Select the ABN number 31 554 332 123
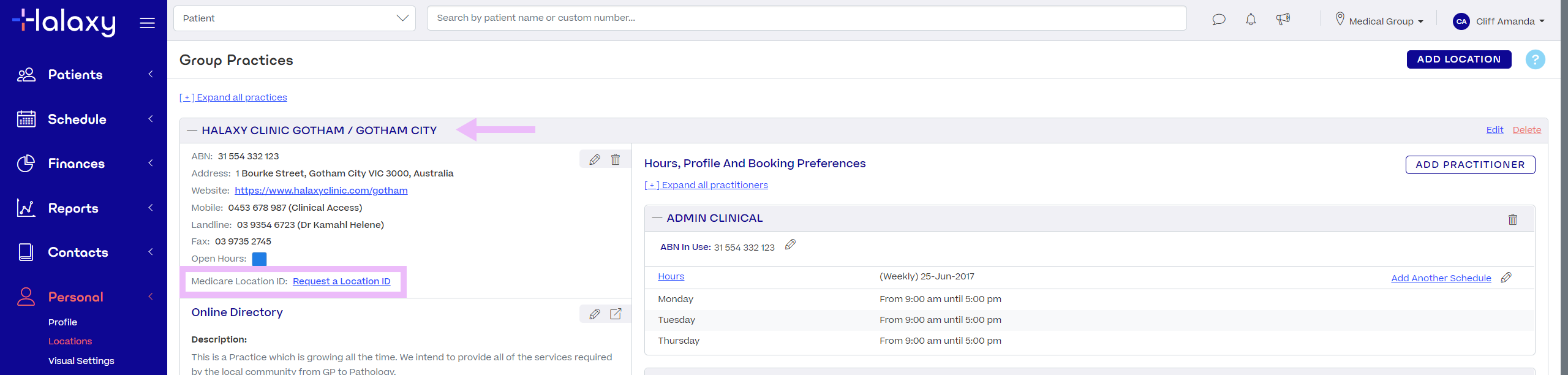This screenshot has height=375, width=1568. pyautogui.click(x=248, y=156)
